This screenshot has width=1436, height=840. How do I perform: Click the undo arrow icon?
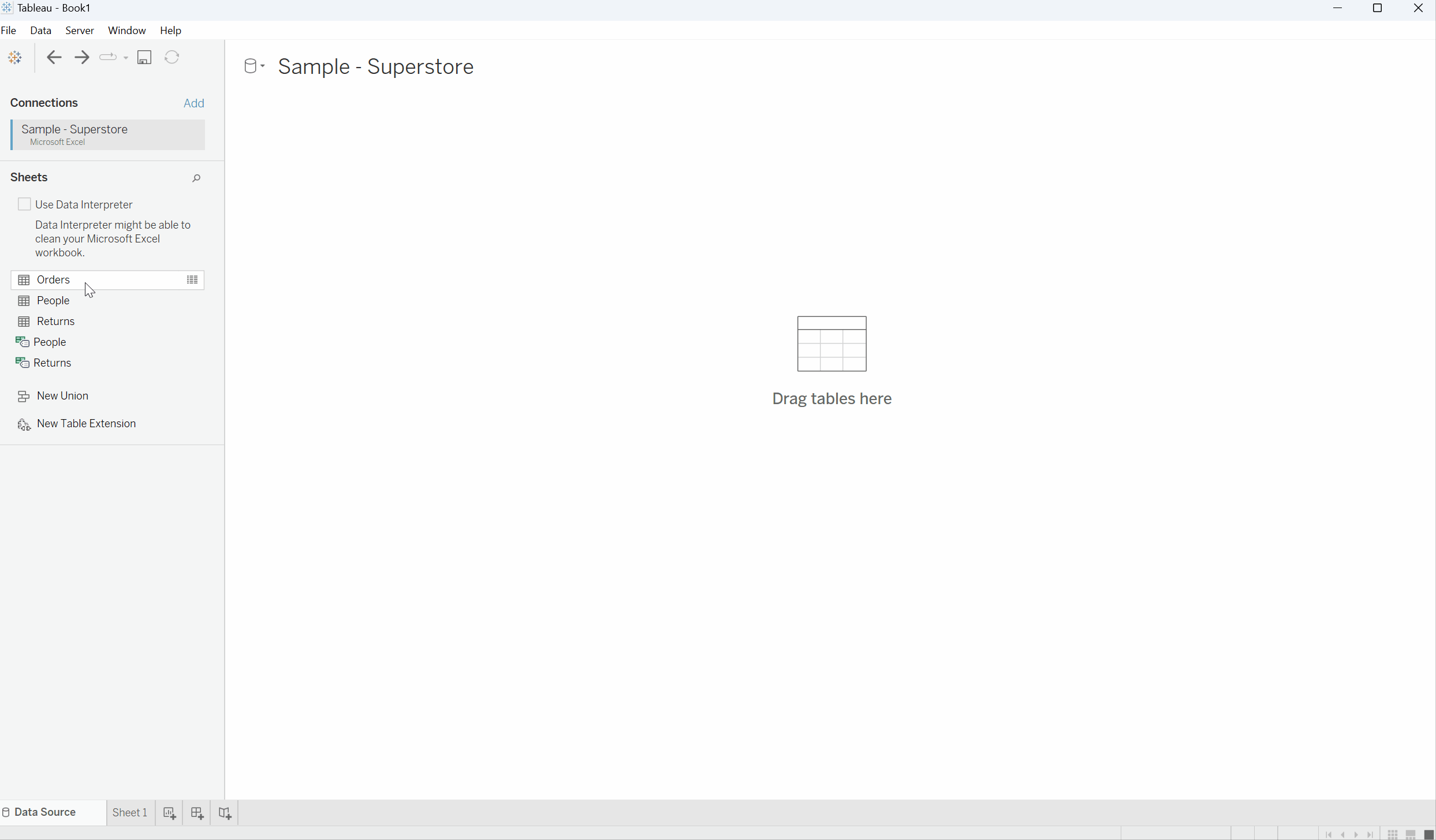coord(54,57)
